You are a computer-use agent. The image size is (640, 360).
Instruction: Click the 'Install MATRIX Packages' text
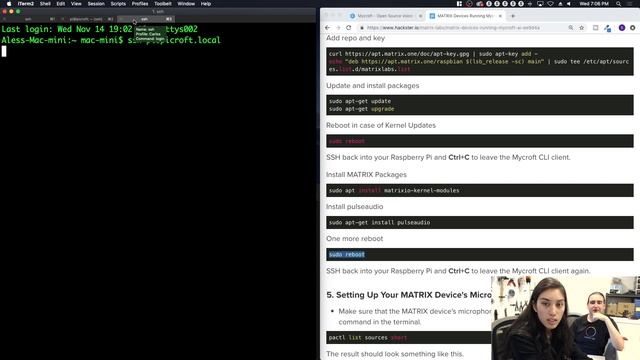pyautogui.click(x=366, y=175)
